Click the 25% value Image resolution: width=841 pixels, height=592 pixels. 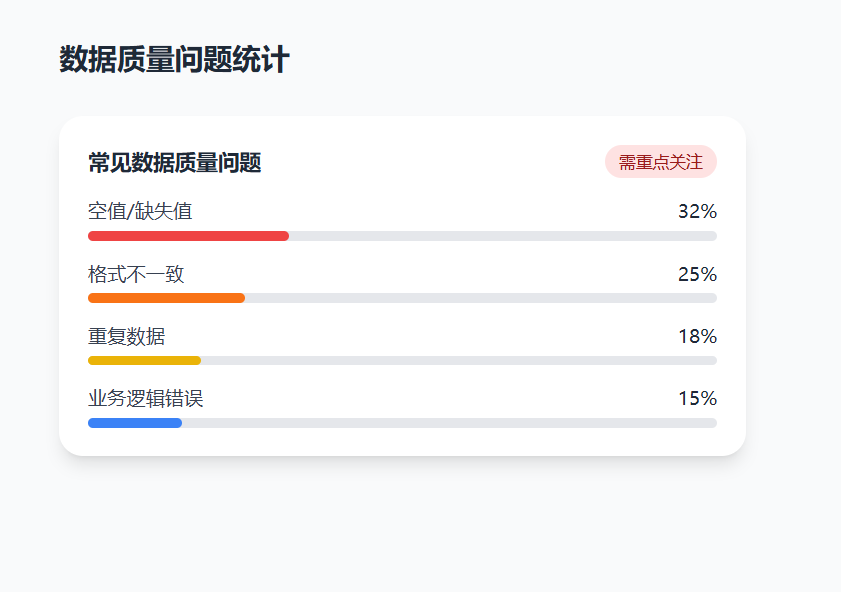click(697, 274)
